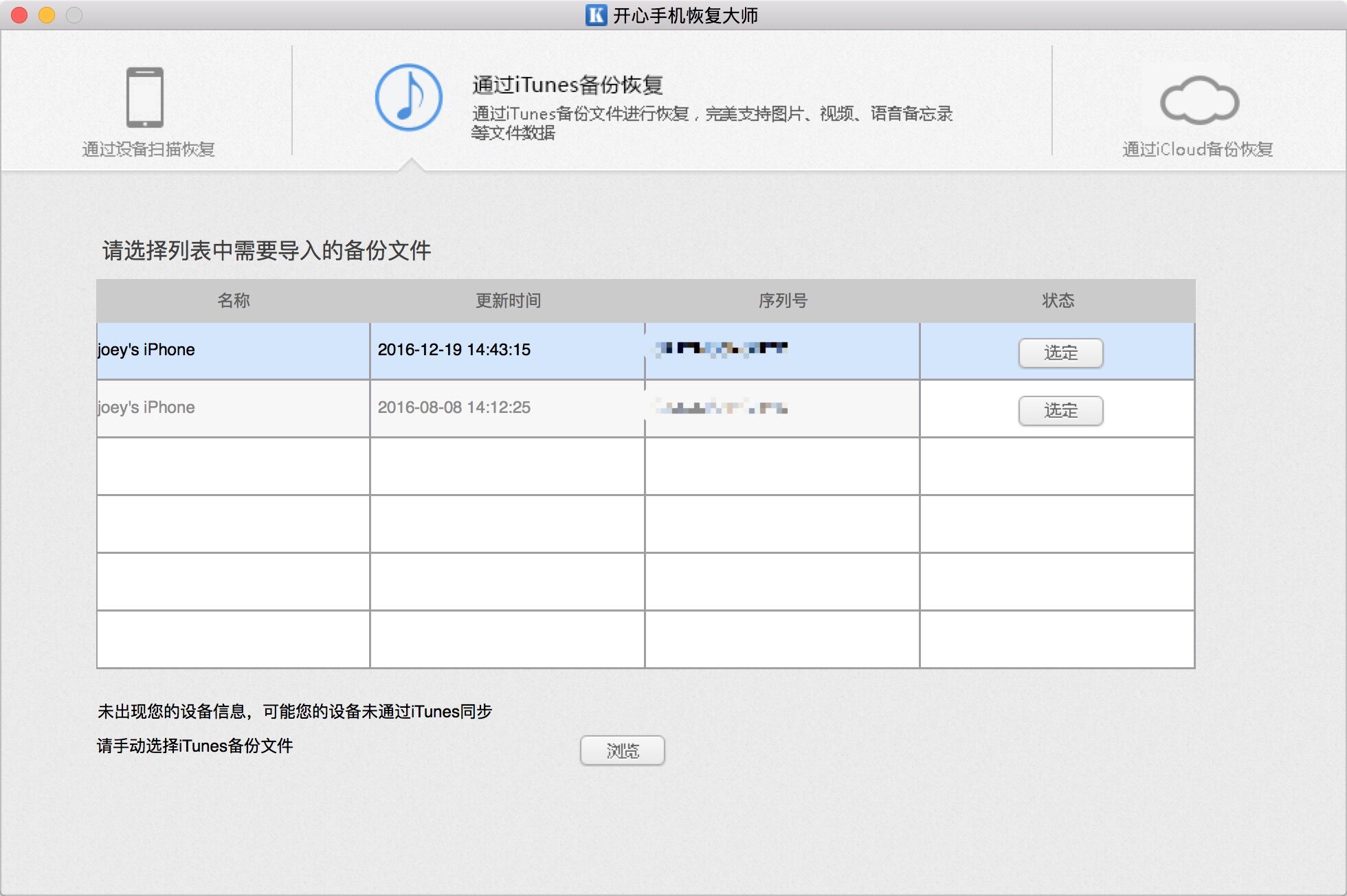
Task: Close the window with the red button
Action: pos(19,15)
